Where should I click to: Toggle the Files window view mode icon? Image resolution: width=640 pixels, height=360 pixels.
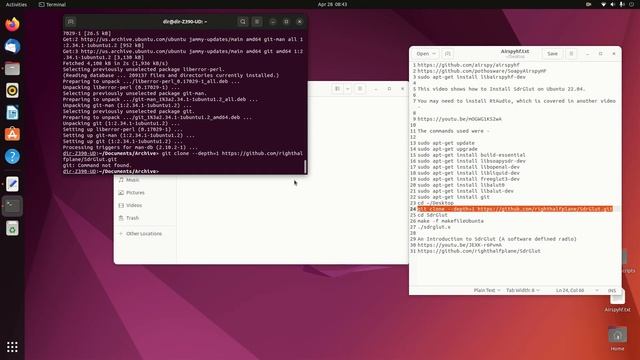338,89
